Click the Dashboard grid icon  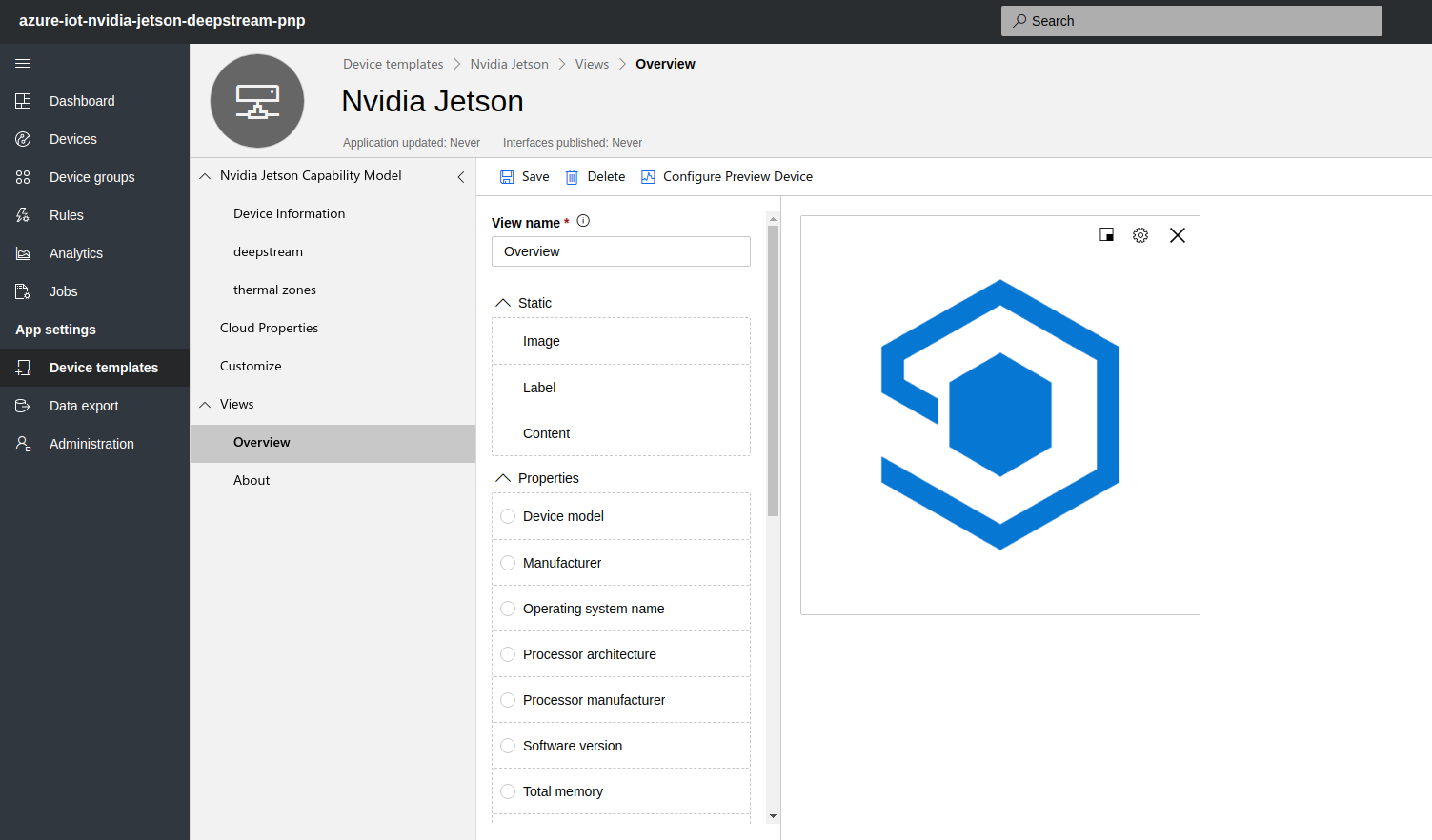23,101
